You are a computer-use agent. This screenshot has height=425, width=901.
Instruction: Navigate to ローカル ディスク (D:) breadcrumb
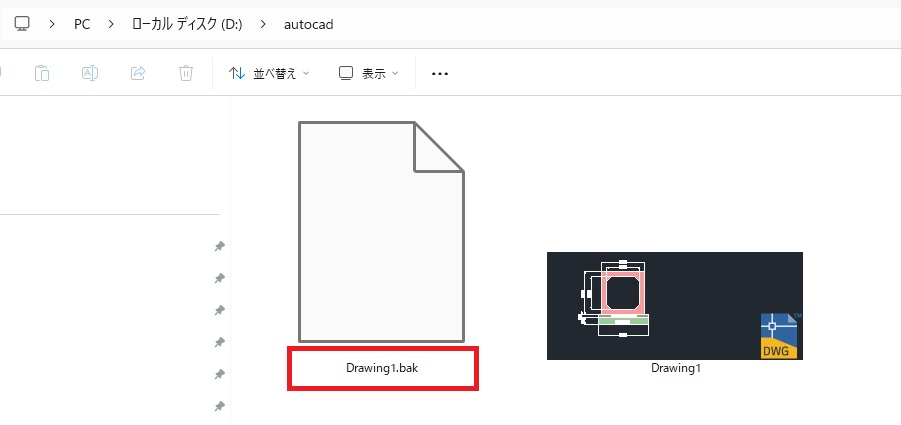187,24
